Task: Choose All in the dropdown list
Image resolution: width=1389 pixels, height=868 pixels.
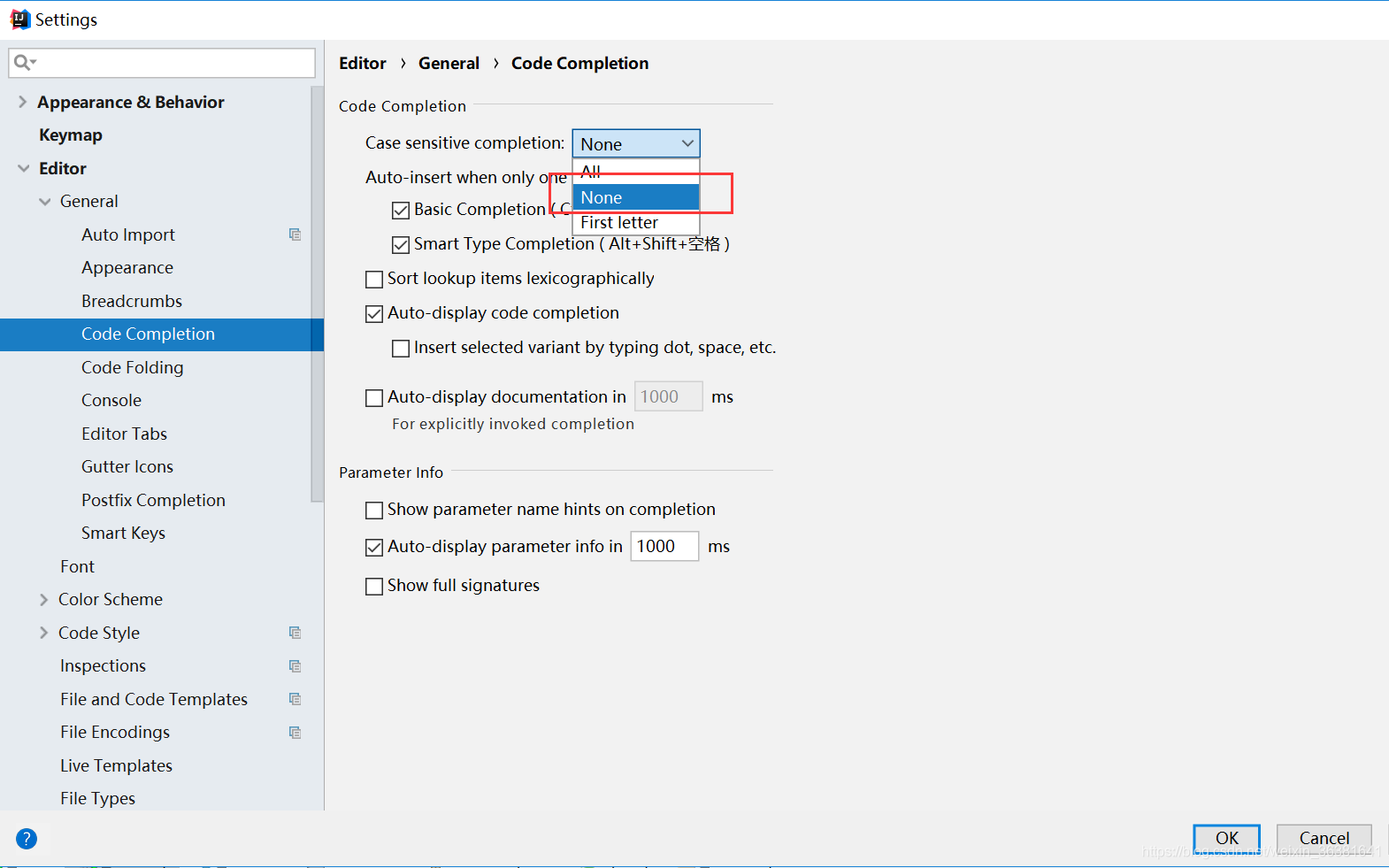Action: tap(636, 172)
